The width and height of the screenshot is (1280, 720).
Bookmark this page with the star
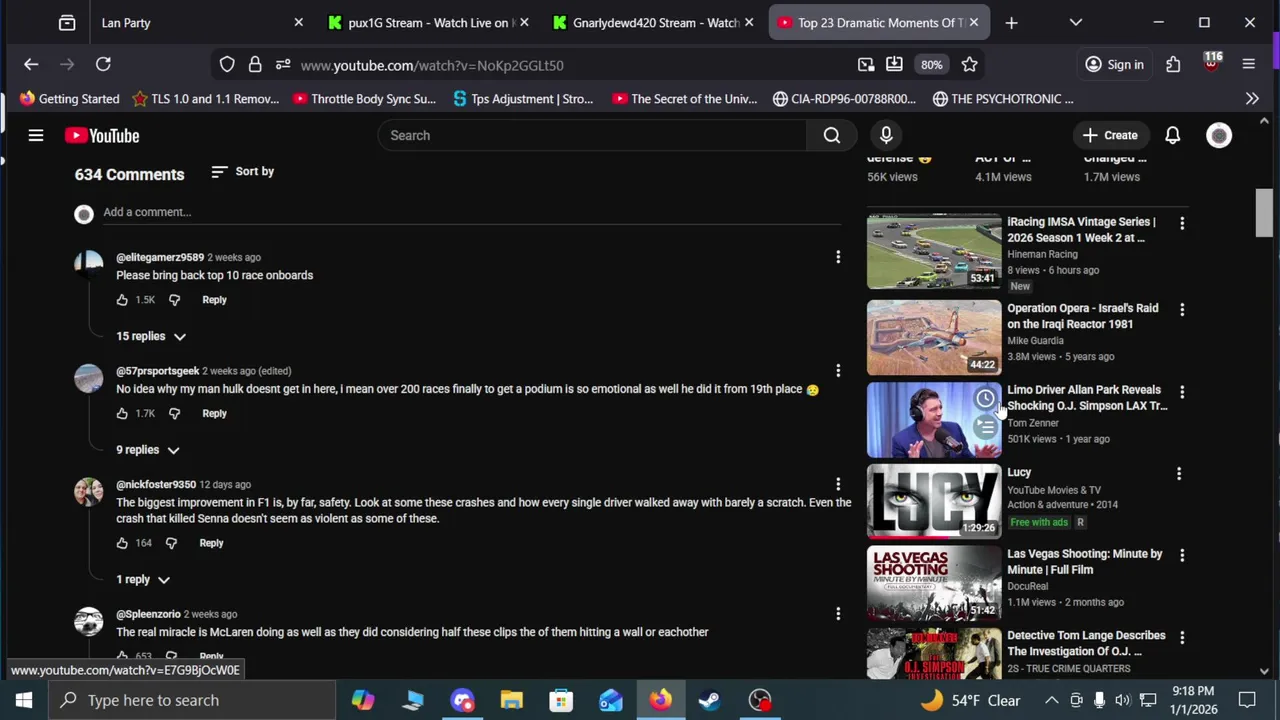969,65
